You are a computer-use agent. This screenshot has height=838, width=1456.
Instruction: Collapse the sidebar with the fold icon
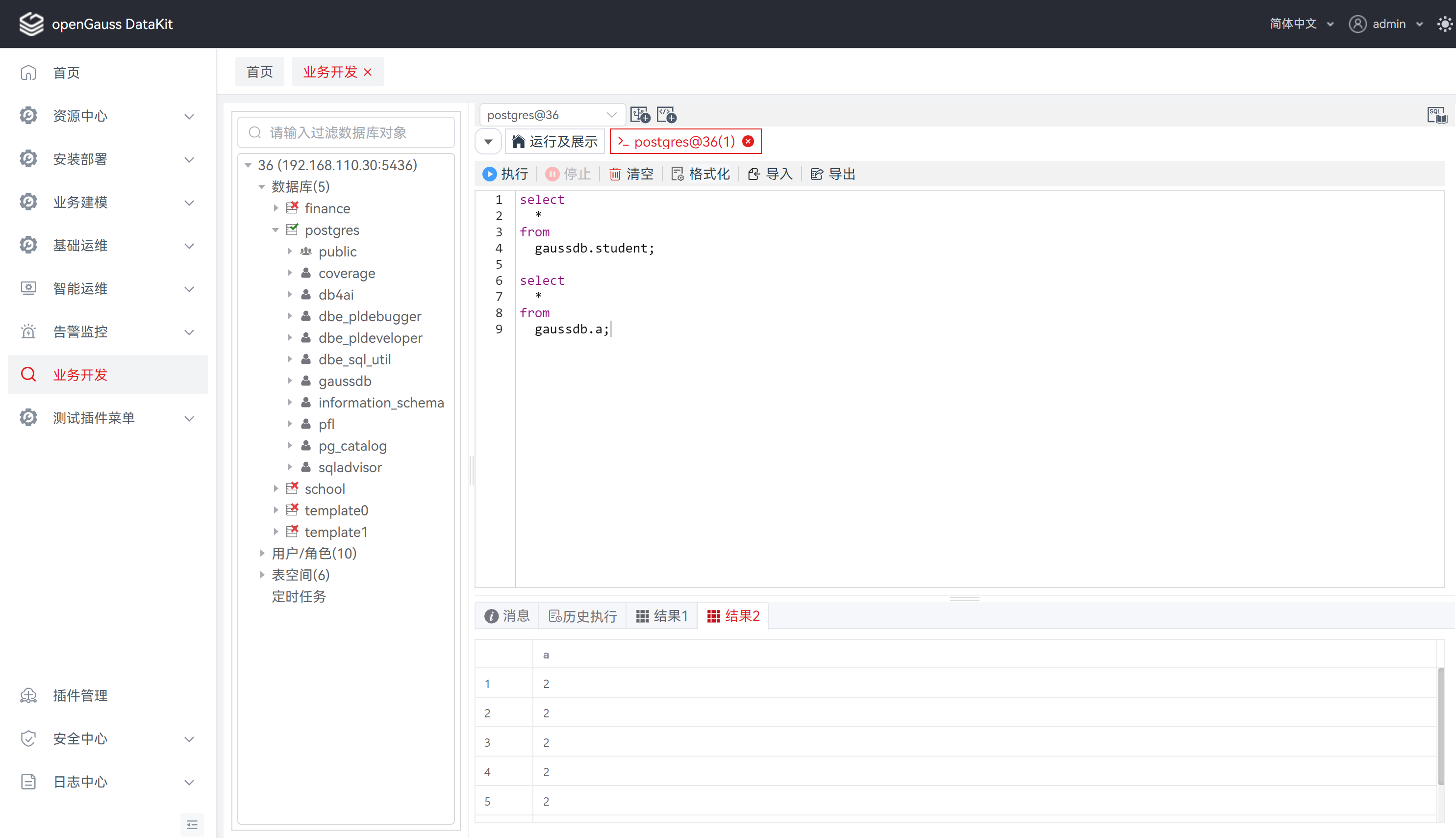192,824
